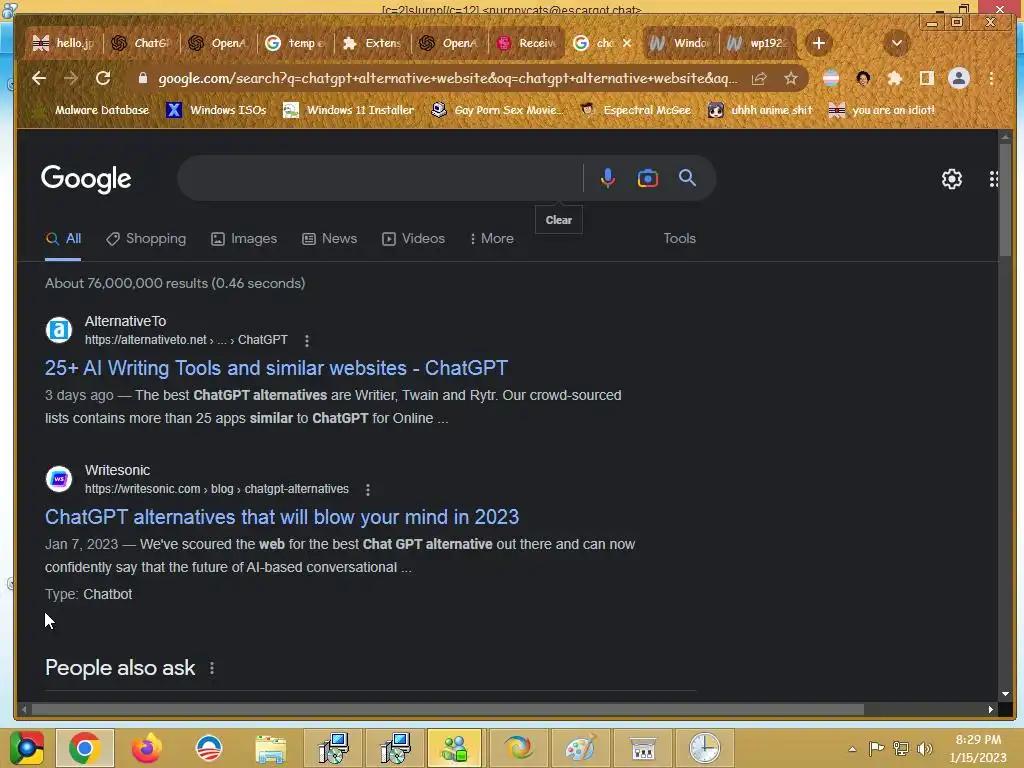Image resolution: width=1024 pixels, height=768 pixels.
Task: Open network icon in system tray
Action: pos(901,748)
